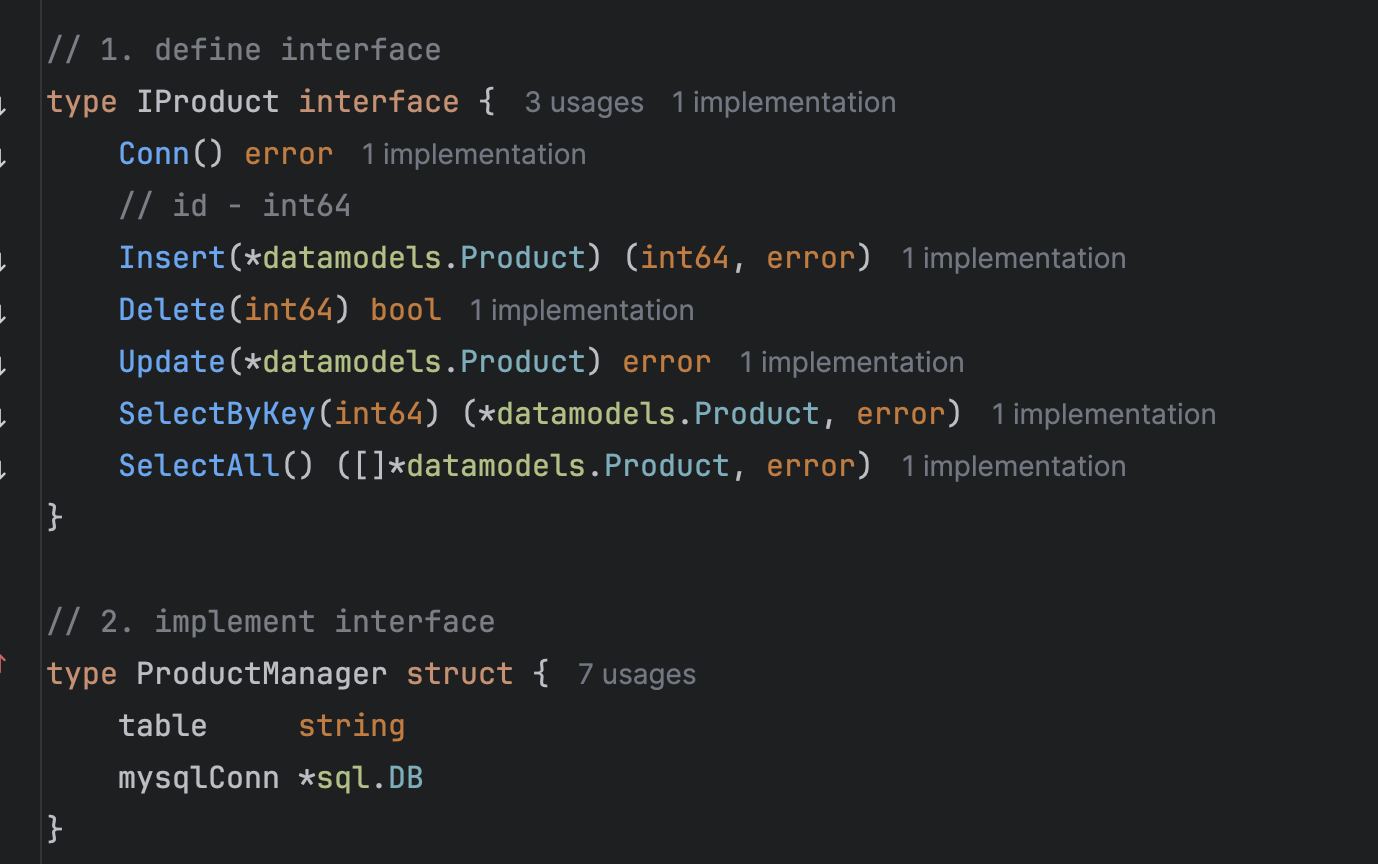This screenshot has height=864, width=1378.
Task: Click the closing brace of the IProduct interface
Action: (x=56, y=518)
